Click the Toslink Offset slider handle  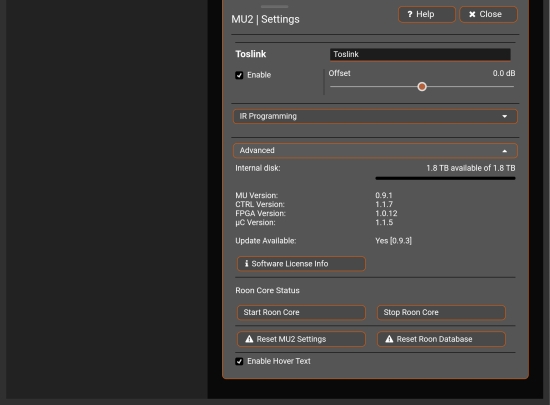[422, 87]
